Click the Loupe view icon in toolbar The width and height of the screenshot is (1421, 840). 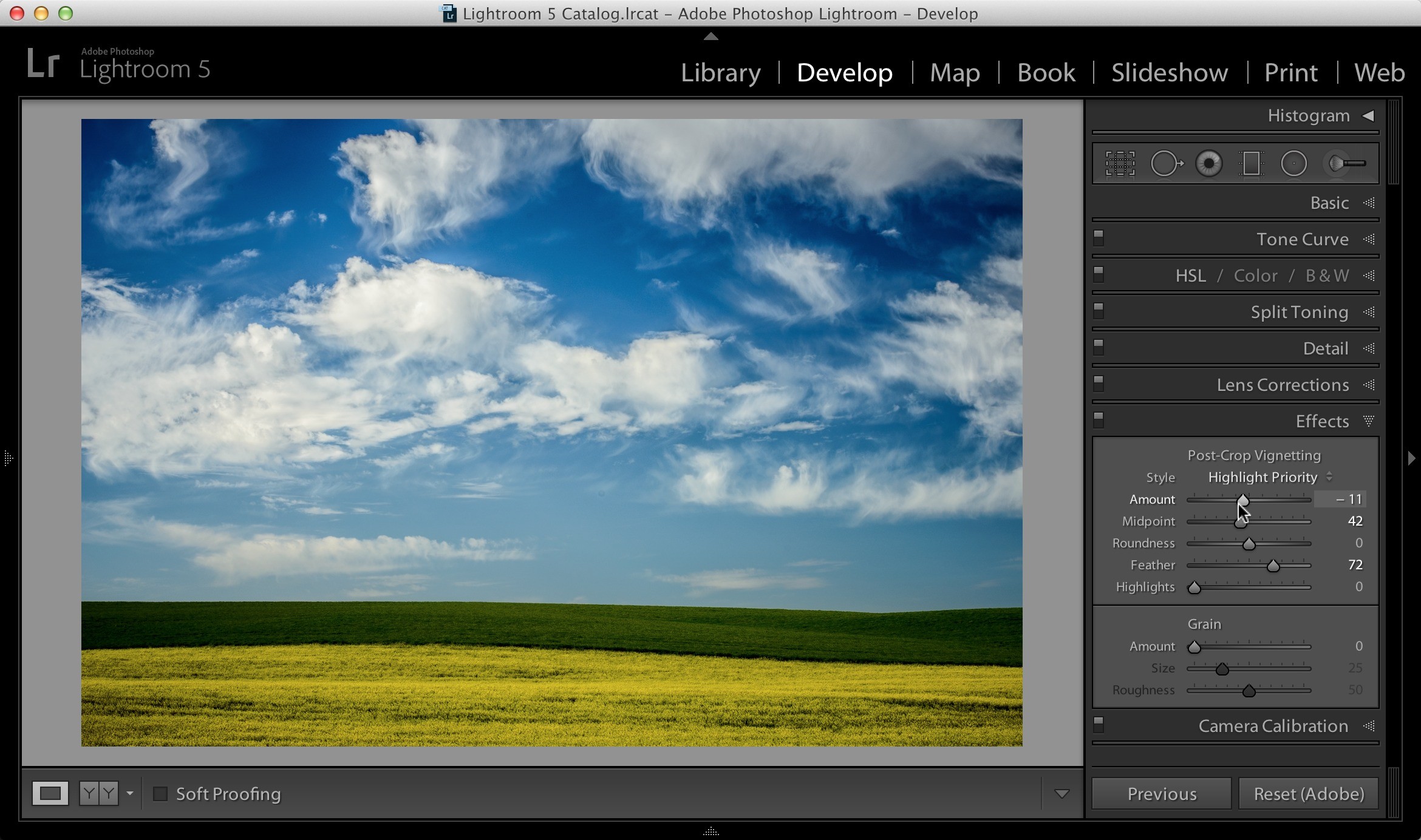click(50, 793)
